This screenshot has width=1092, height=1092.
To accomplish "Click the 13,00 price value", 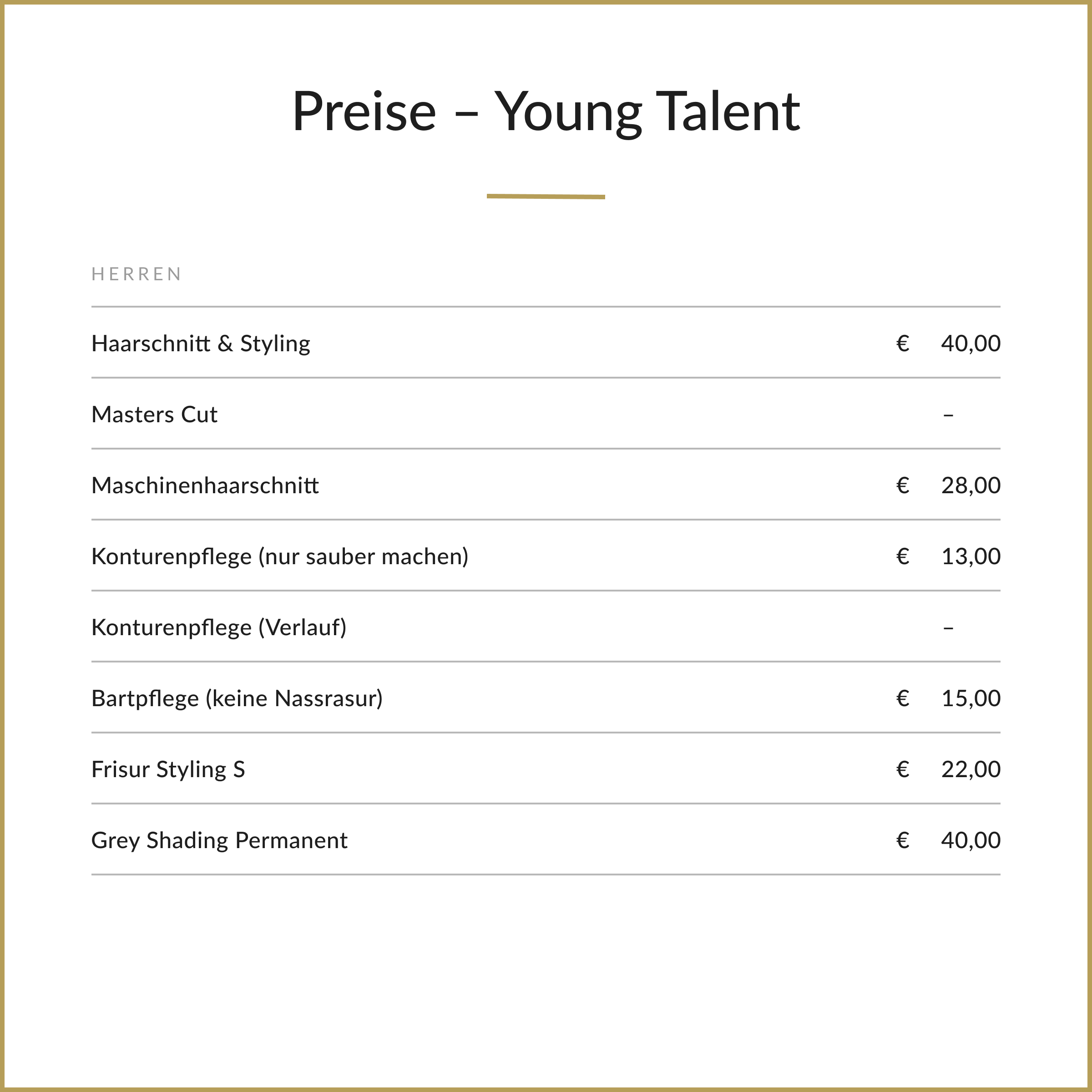I will pos(971,557).
